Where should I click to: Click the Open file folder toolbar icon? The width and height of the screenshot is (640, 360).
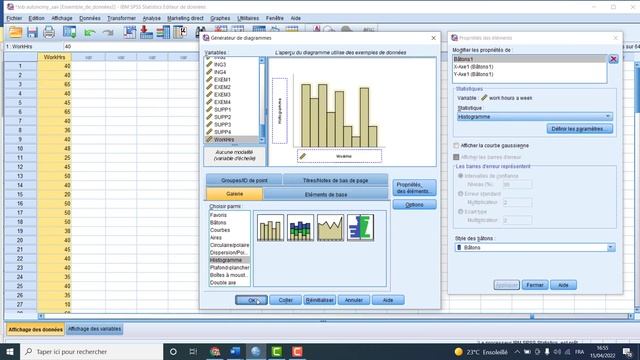click(16, 32)
